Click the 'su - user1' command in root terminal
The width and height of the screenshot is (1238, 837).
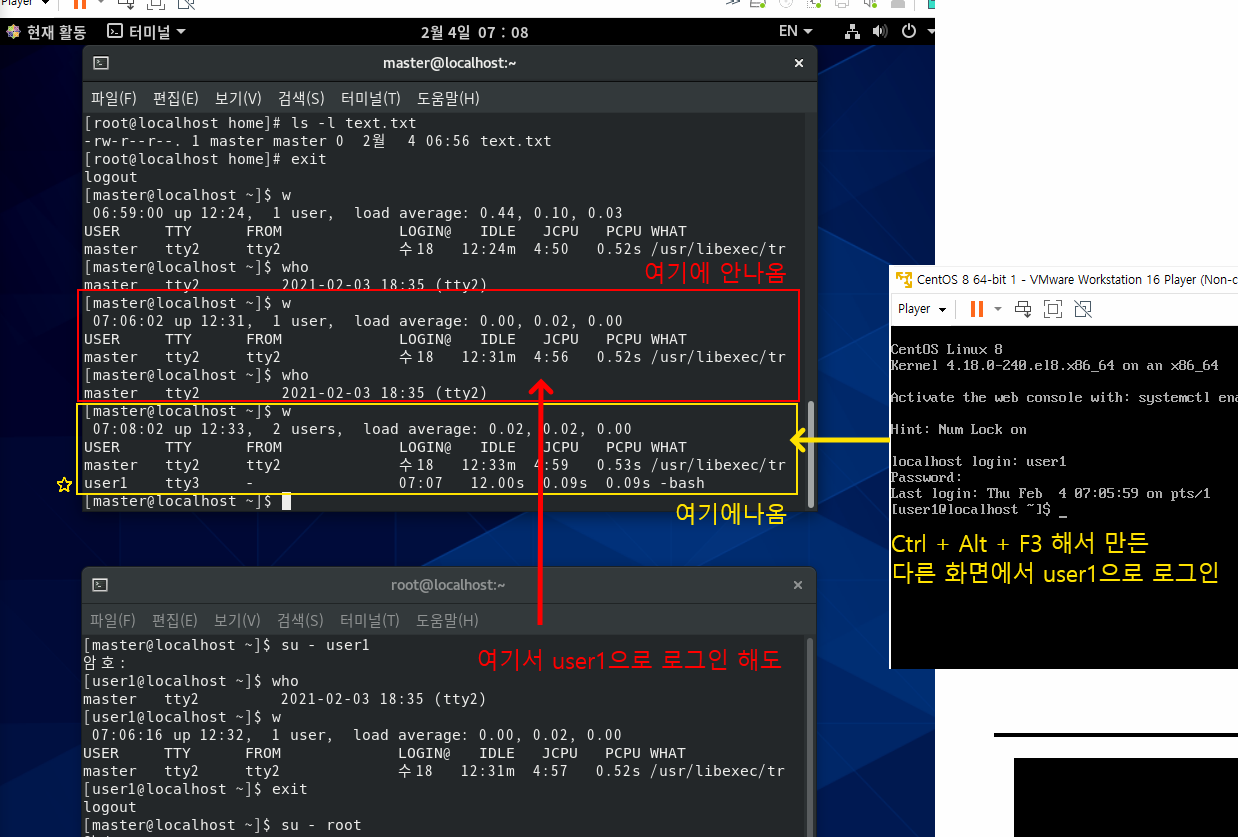coord(325,645)
